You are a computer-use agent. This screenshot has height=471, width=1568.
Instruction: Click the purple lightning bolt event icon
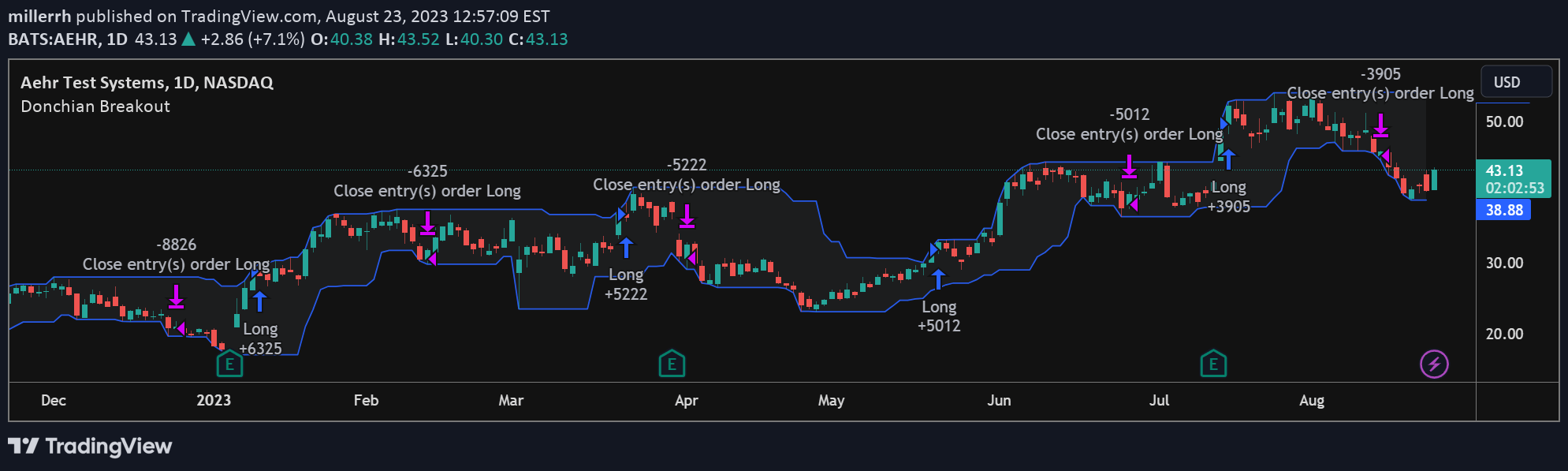1434,364
